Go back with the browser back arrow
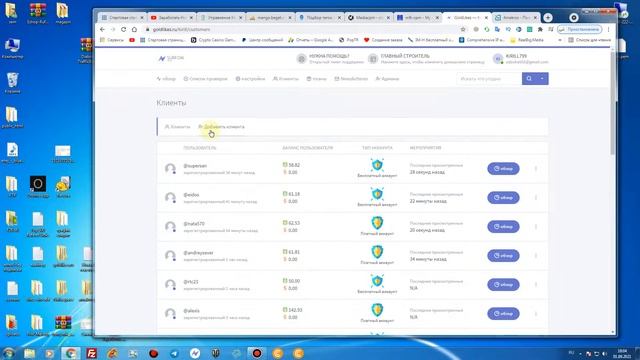Screen dimensions: 640x360 (102, 29)
